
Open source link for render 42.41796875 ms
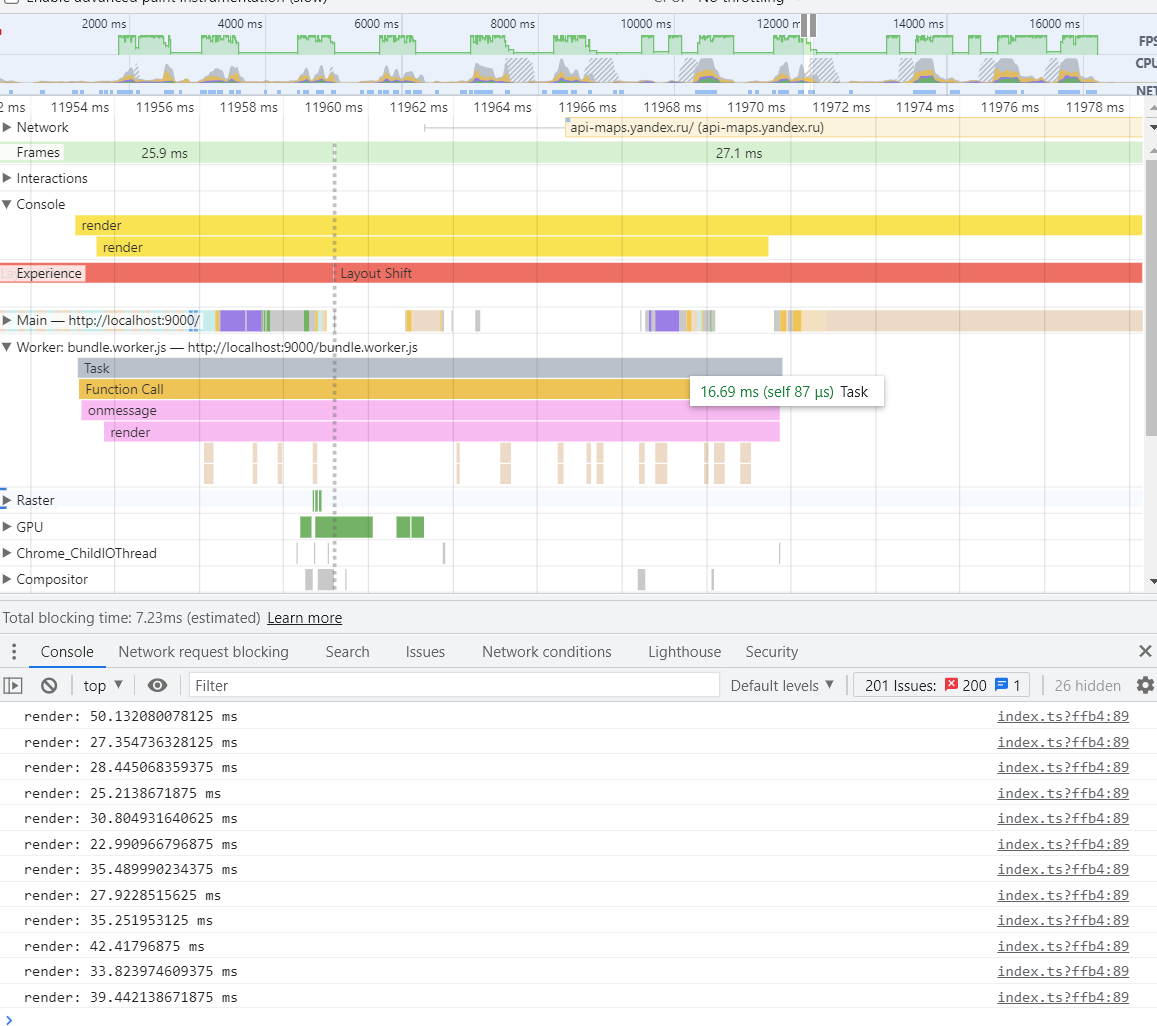pyautogui.click(x=1063, y=946)
